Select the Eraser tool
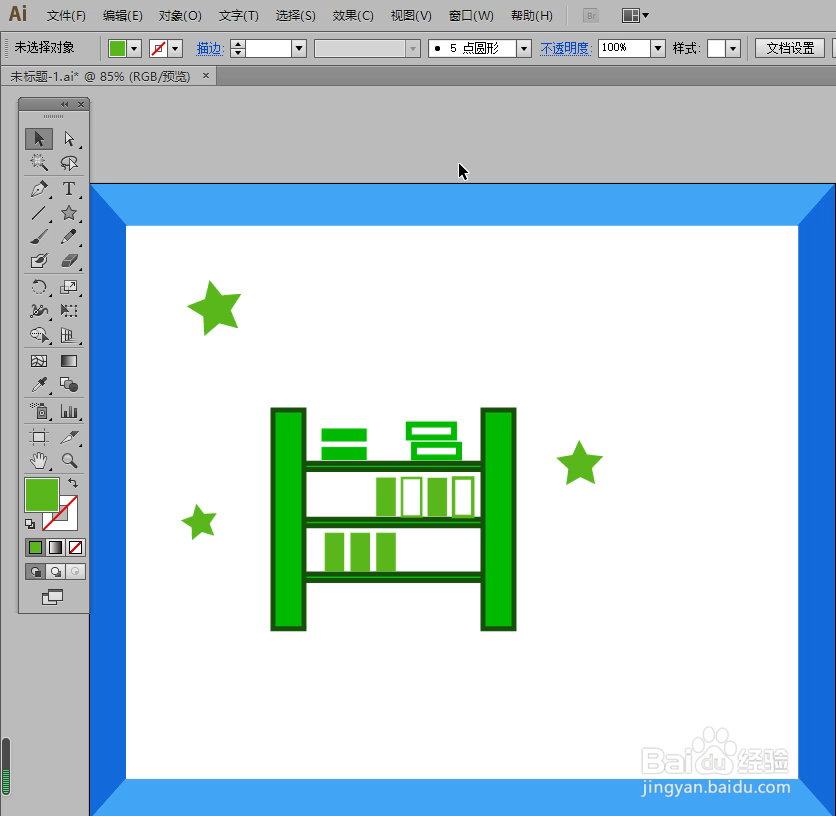The image size is (836, 816). (x=69, y=261)
